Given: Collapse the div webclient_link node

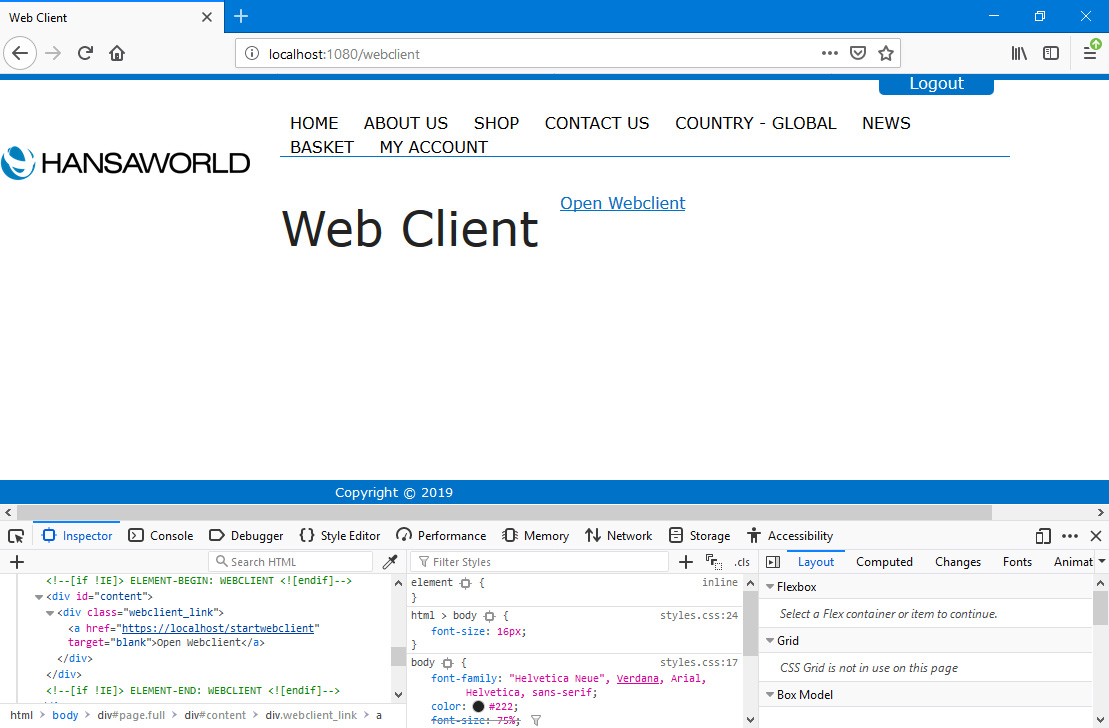Looking at the screenshot, I should pyautogui.click(x=50, y=613).
